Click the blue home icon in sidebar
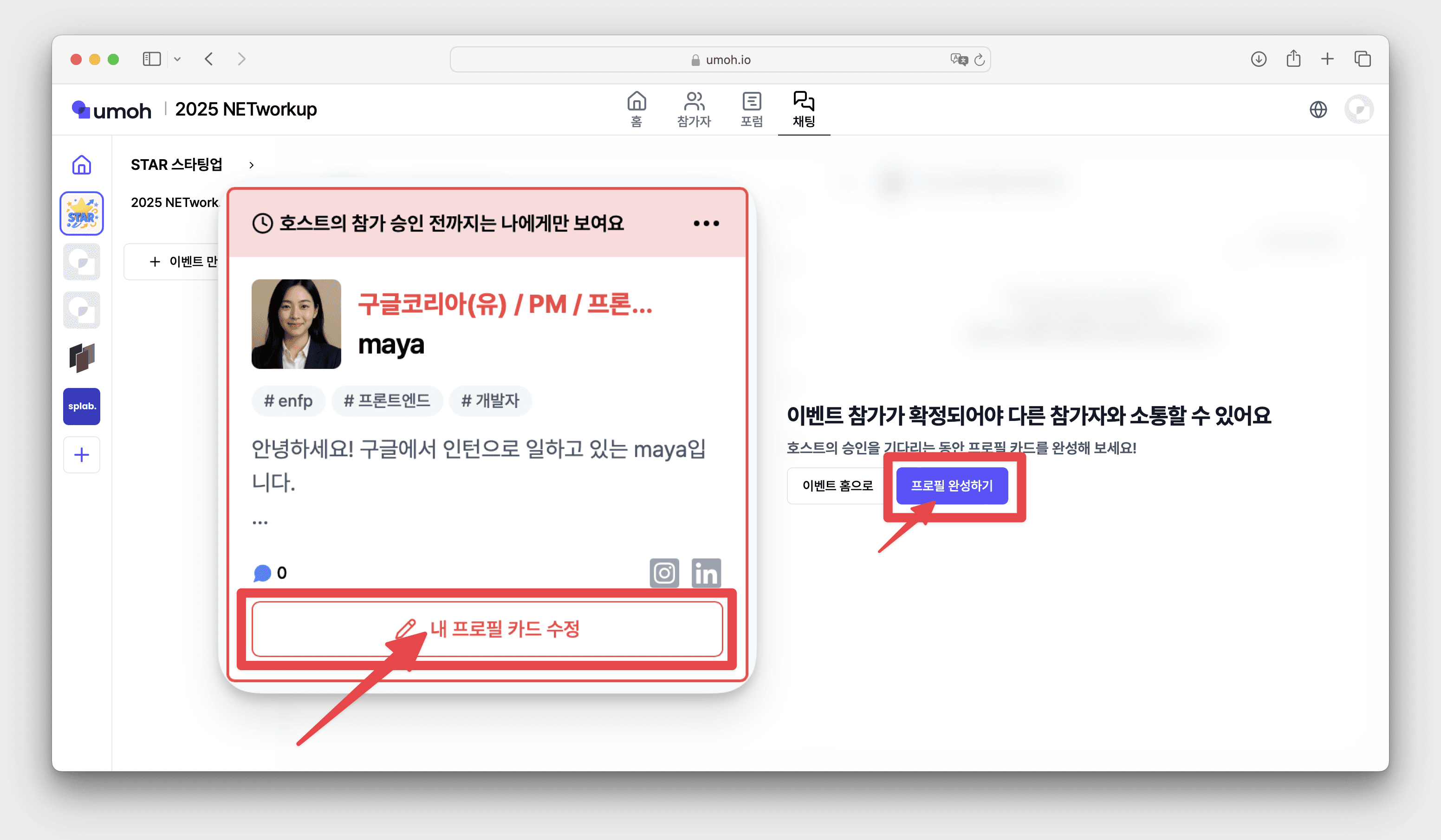 (82, 165)
